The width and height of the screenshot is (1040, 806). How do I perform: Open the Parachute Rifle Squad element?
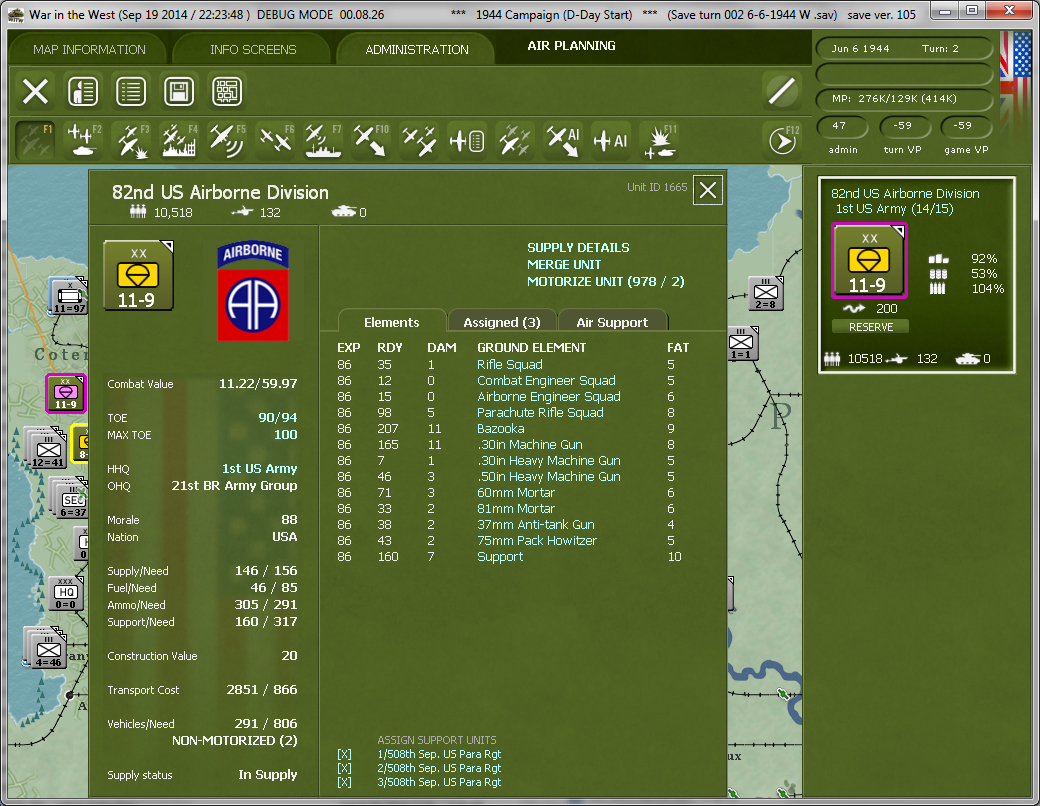coord(540,413)
